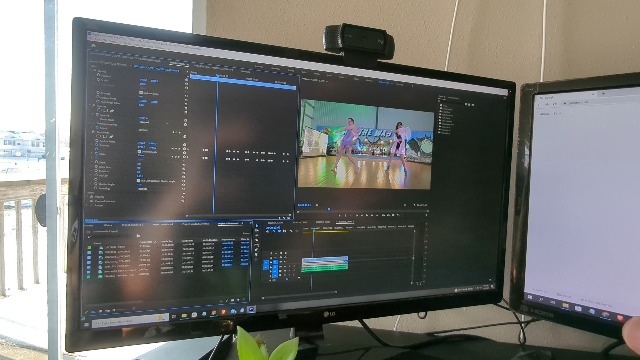Select the Track Select Forward tool
The image size is (640, 360).
pos(257,231)
